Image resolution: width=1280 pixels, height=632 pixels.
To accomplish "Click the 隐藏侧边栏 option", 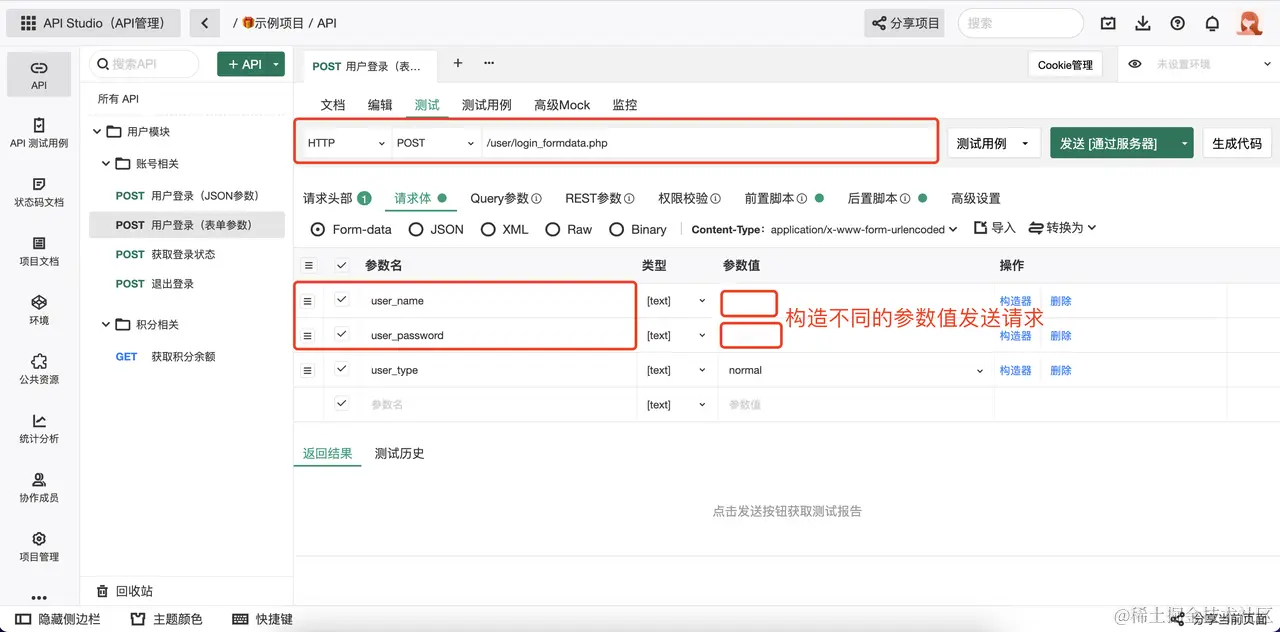I will (58, 619).
